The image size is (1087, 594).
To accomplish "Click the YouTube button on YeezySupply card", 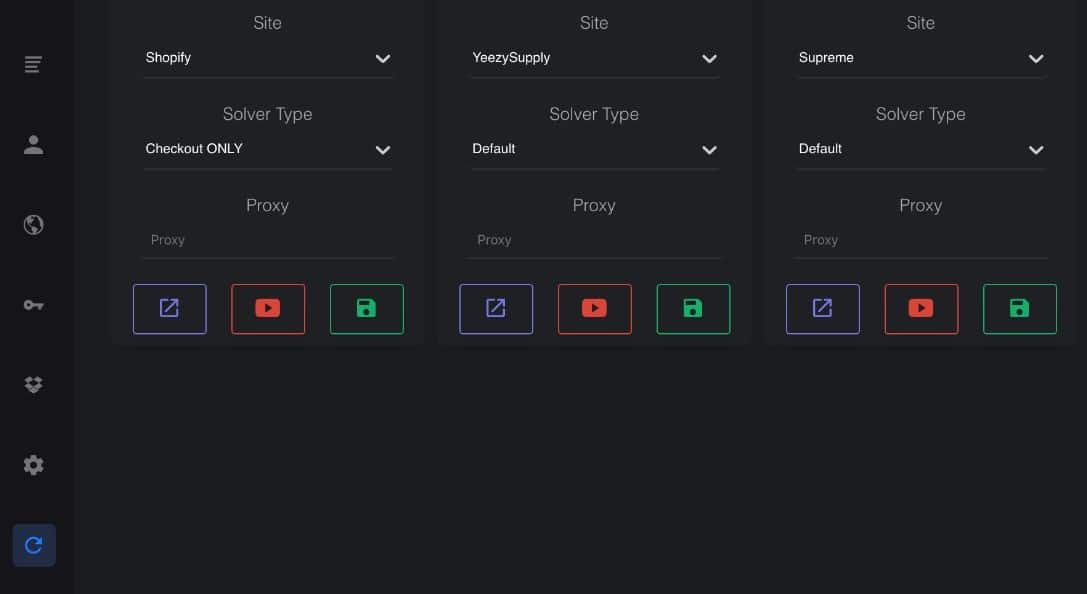I will point(595,308).
